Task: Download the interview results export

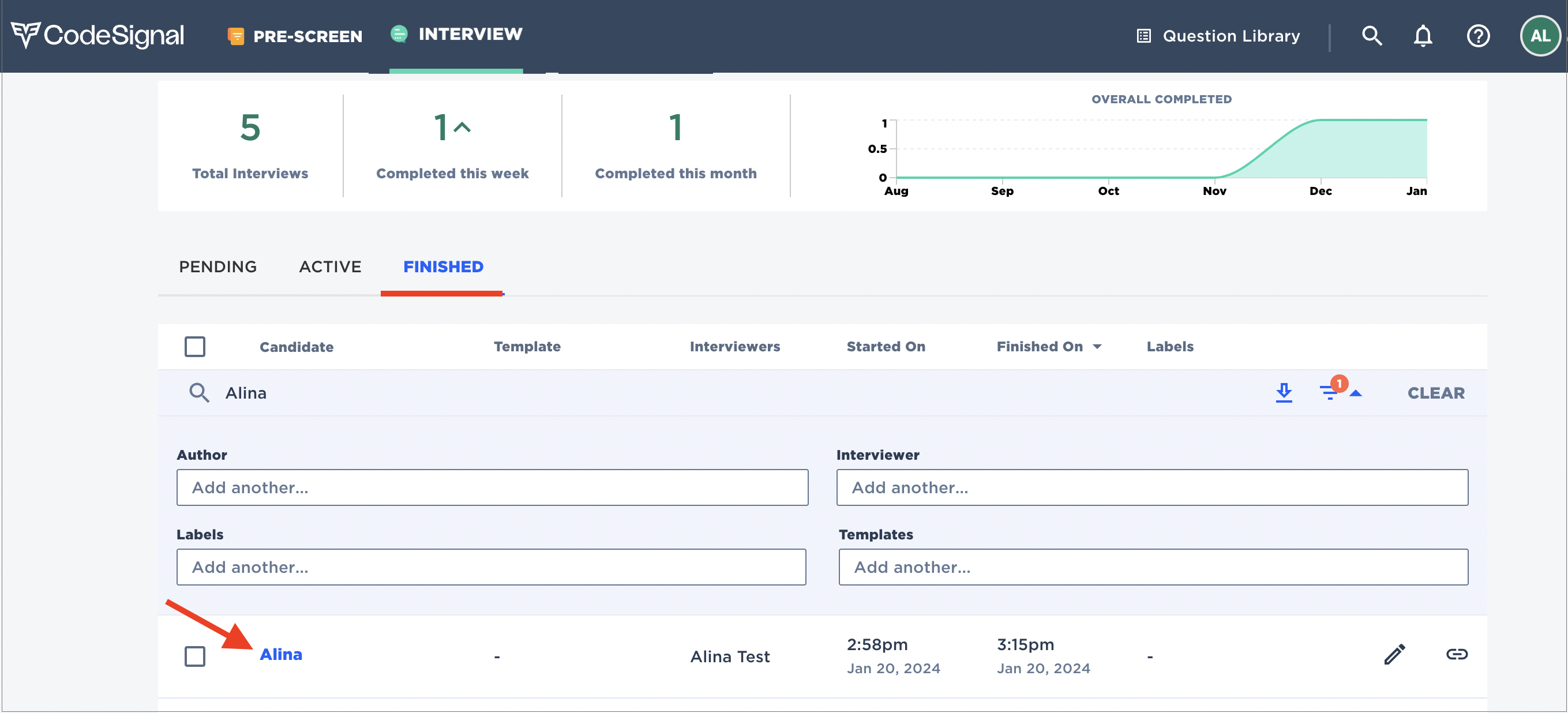Action: pyautogui.click(x=1284, y=393)
